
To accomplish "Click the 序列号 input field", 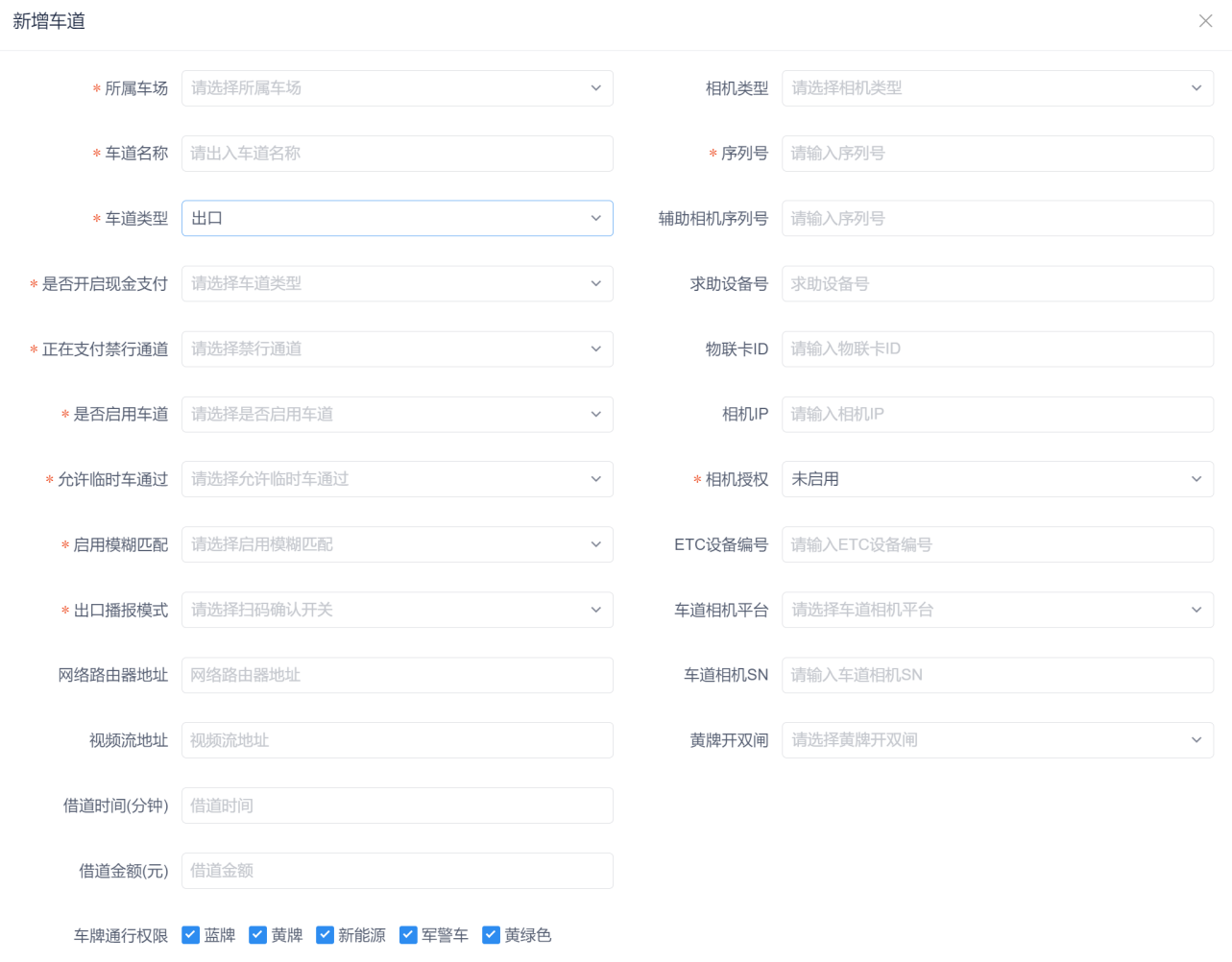I will [998, 154].
